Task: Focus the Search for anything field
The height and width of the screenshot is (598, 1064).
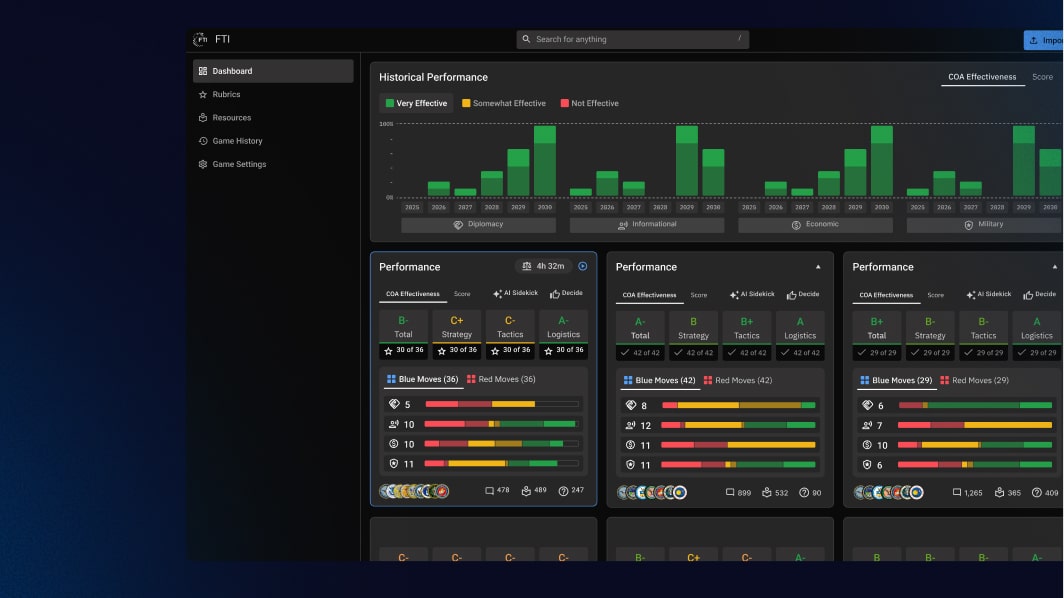Action: (632, 39)
